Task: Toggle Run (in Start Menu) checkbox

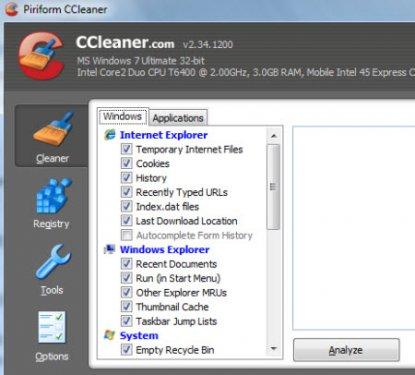Action: tap(126, 278)
